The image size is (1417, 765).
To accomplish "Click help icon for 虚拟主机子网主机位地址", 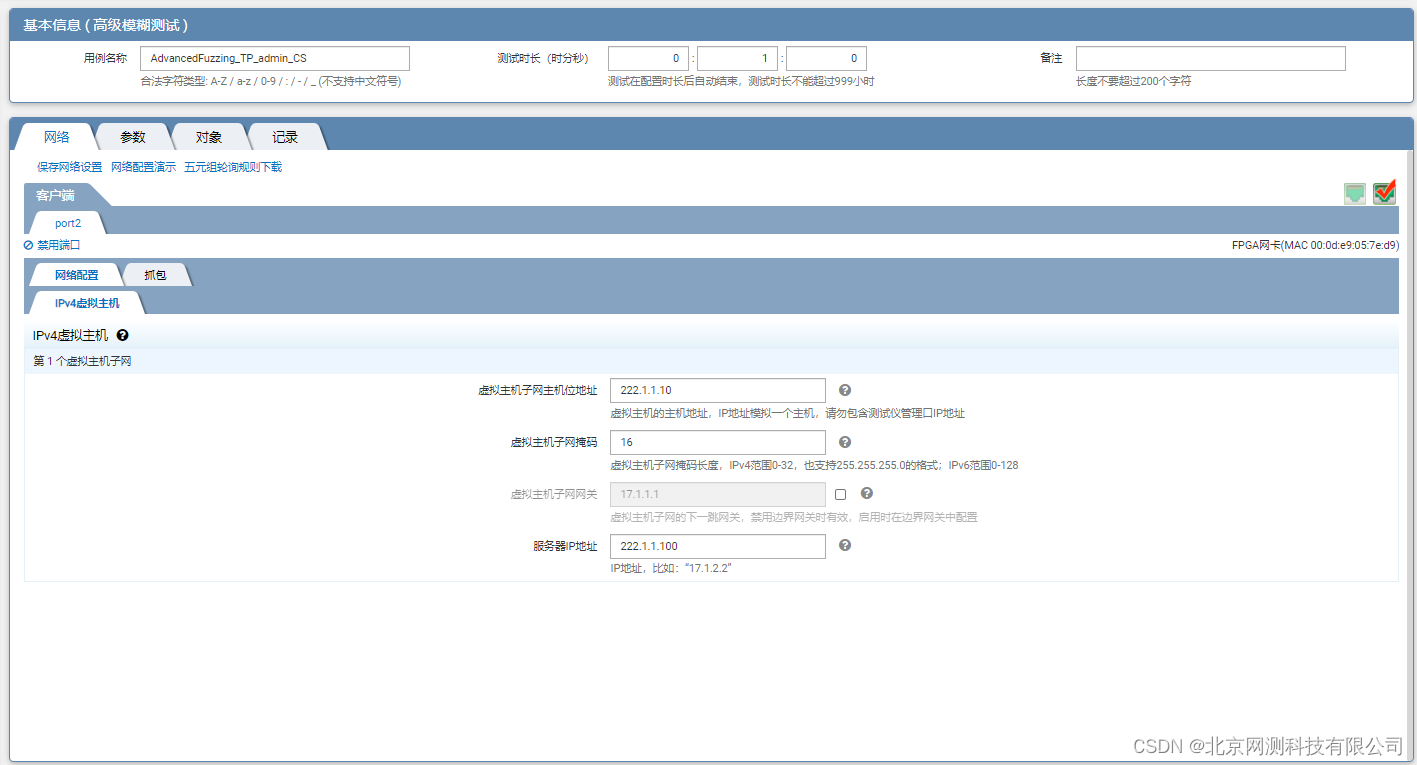I will pos(845,390).
